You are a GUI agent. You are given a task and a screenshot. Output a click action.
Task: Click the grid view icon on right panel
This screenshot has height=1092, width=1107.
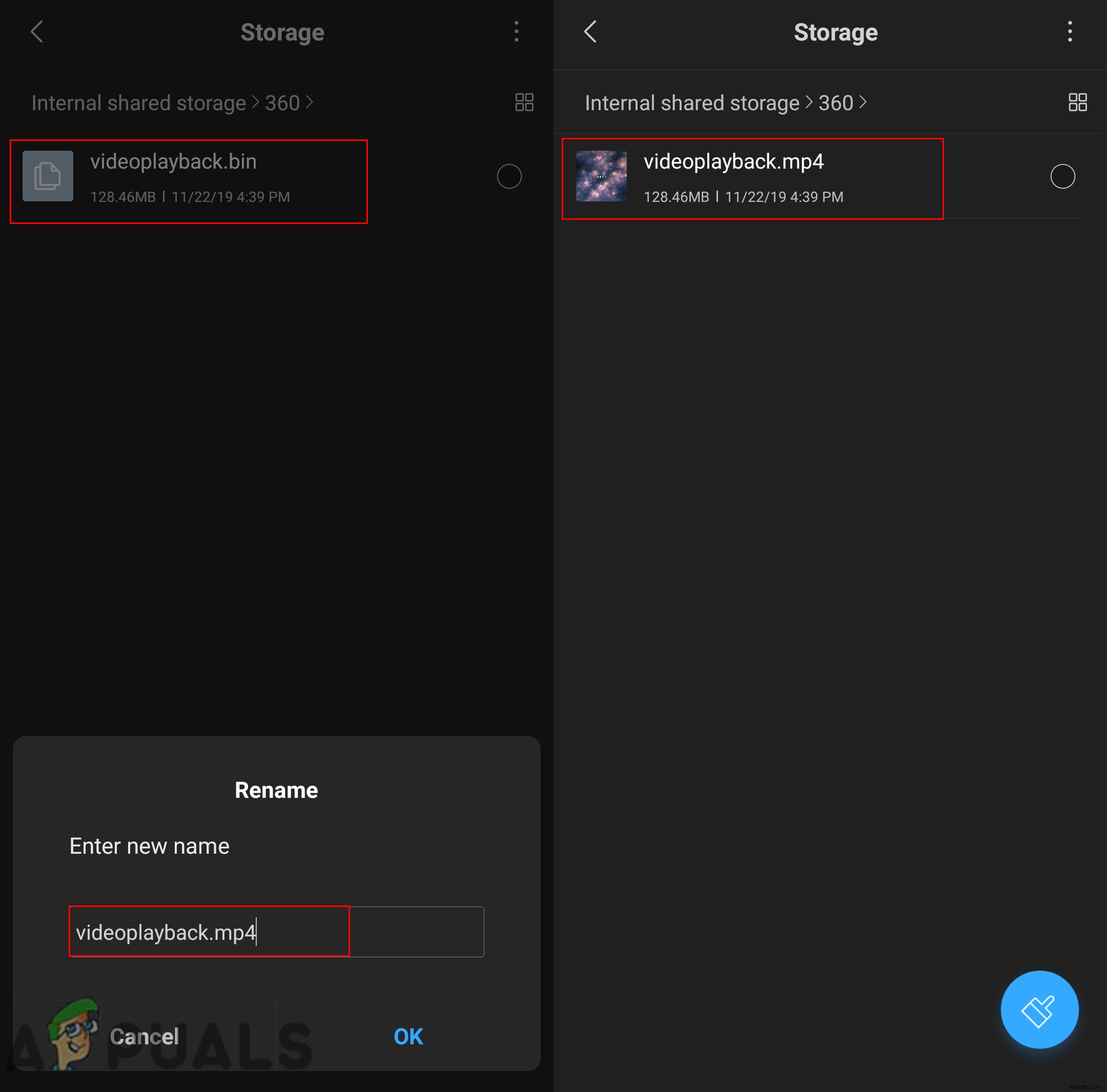[x=1078, y=103]
